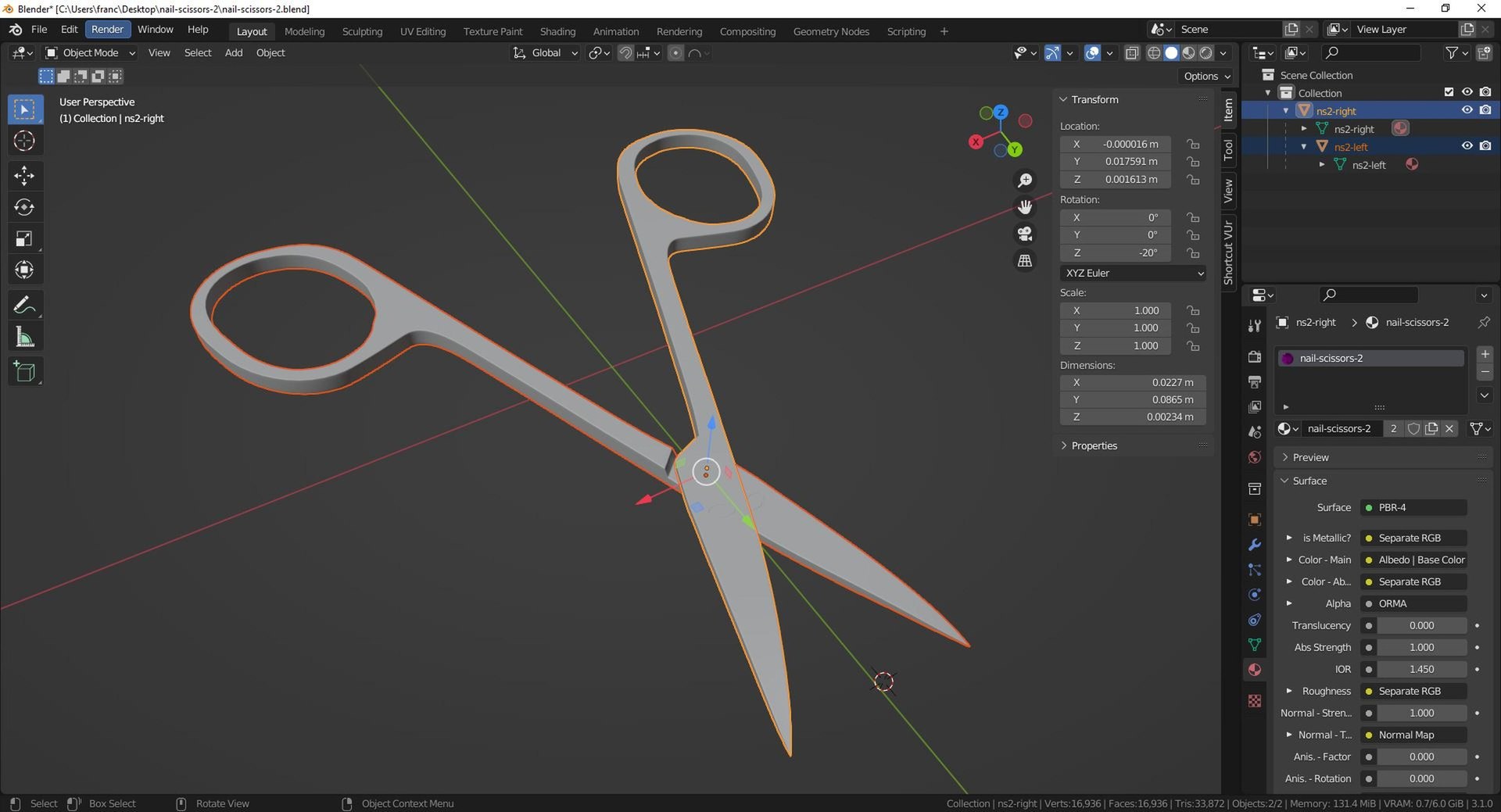The width and height of the screenshot is (1501, 812).
Task: Expand the Roughness socket row
Action: [1289, 691]
